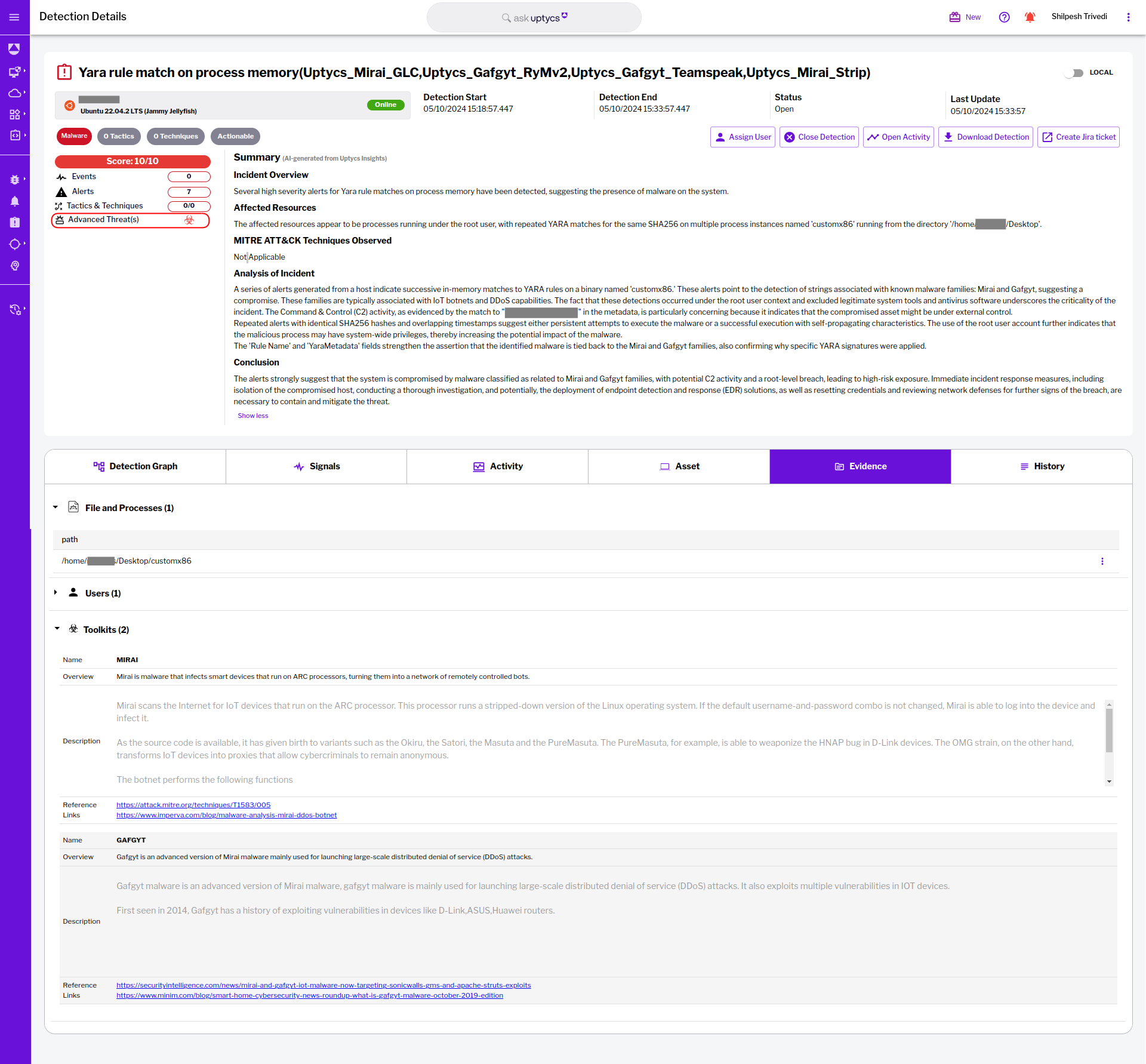Image resolution: width=1146 pixels, height=1064 pixels.
Task: Click the 0 Techniques tag pill
Action: [x=175, y=136]
